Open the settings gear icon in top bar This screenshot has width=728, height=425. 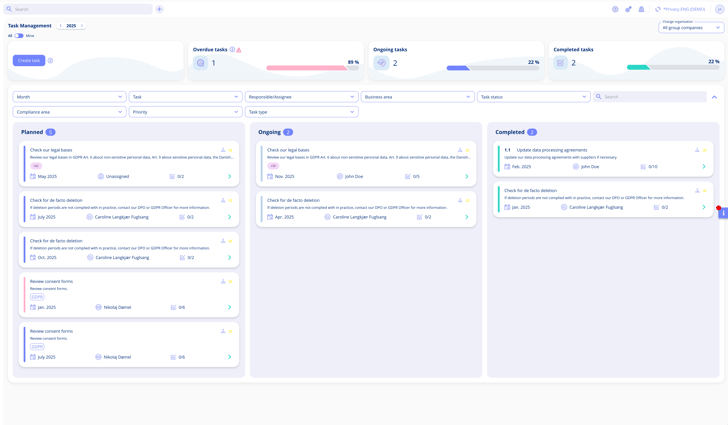tap(628, 9)
